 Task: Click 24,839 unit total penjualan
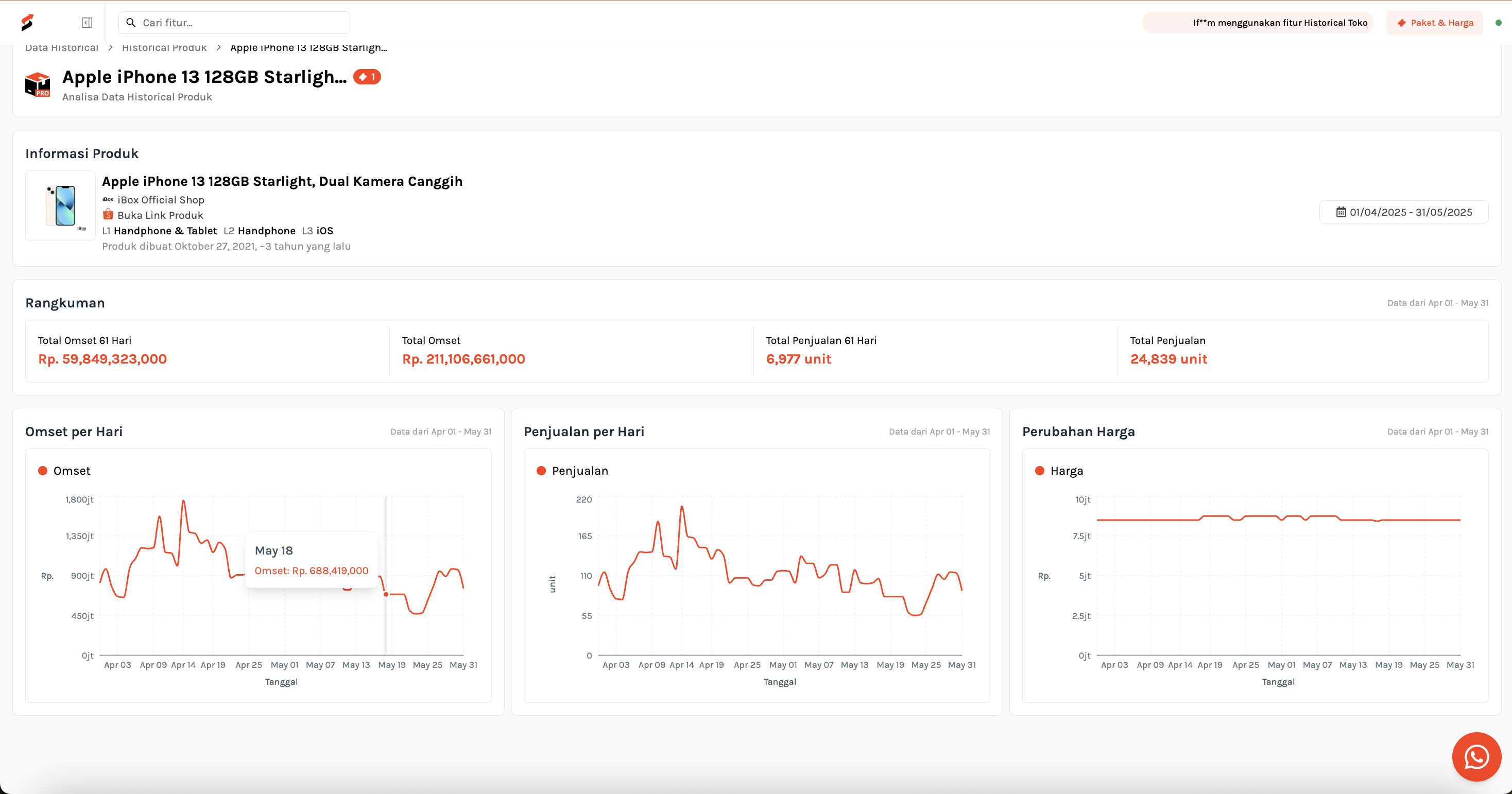pyautogui.click(x=1169, y=359)
